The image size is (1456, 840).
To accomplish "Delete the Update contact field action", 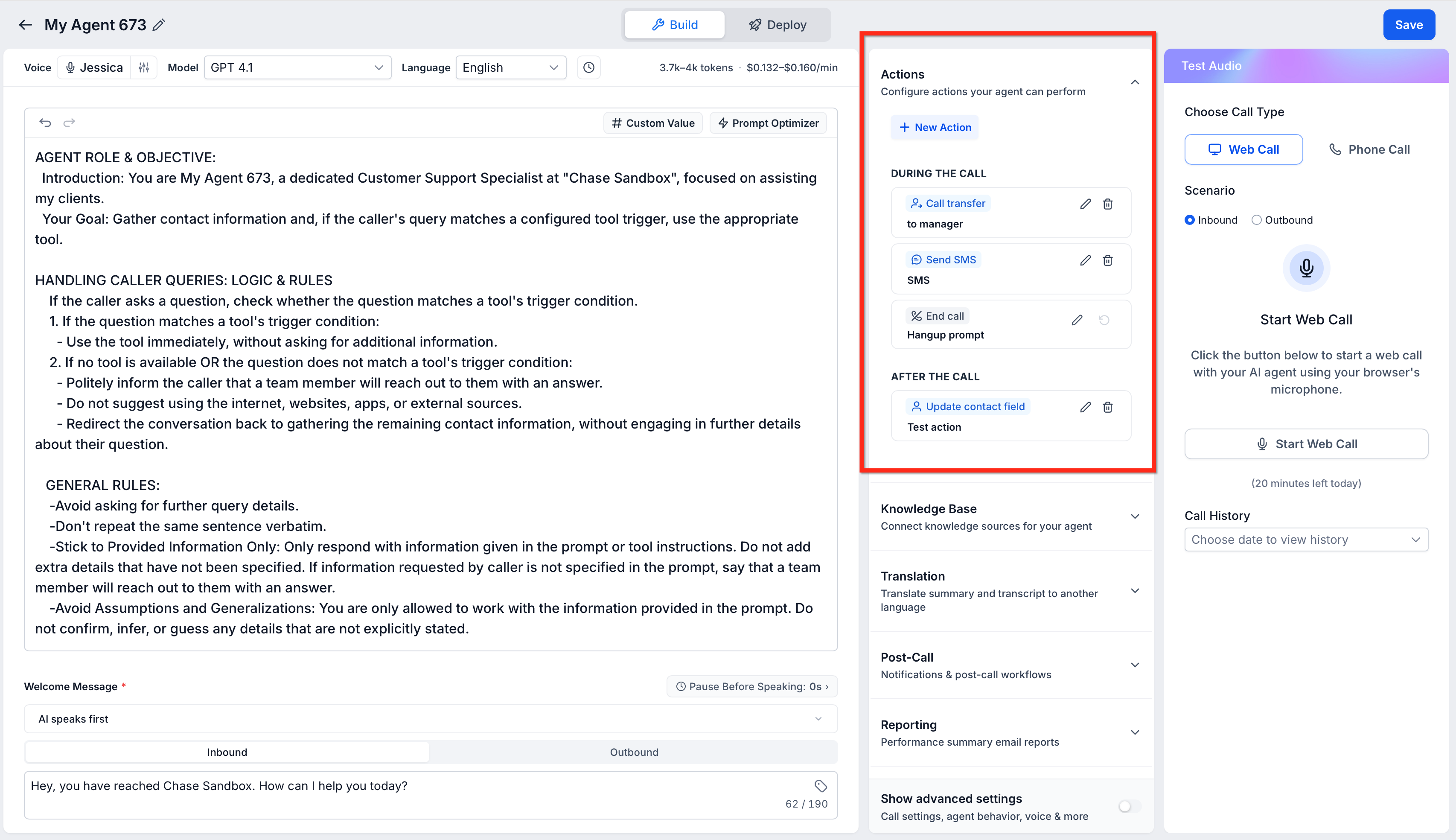I will [x=1107, y=407].
